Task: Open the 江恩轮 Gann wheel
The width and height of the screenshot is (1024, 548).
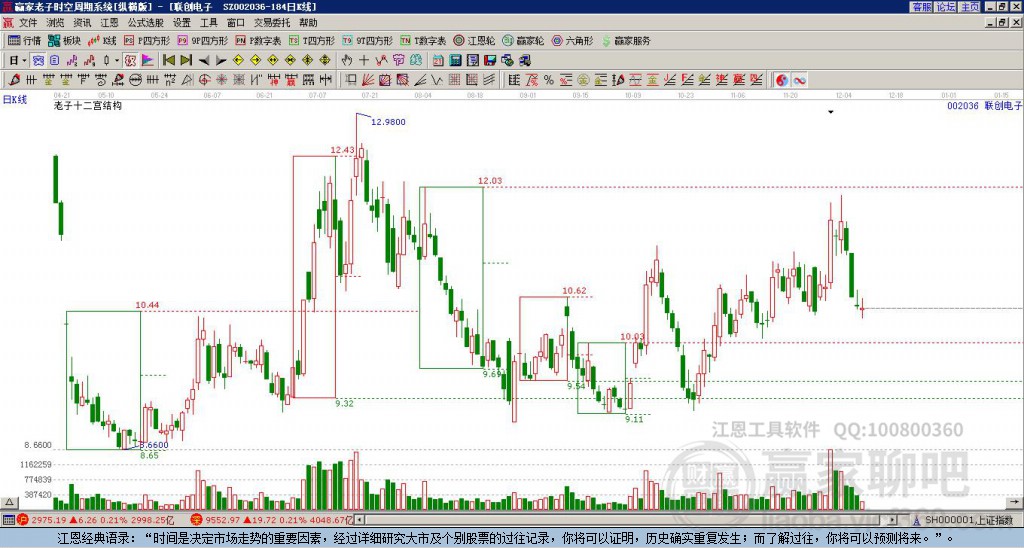Action: pos(474,40)
